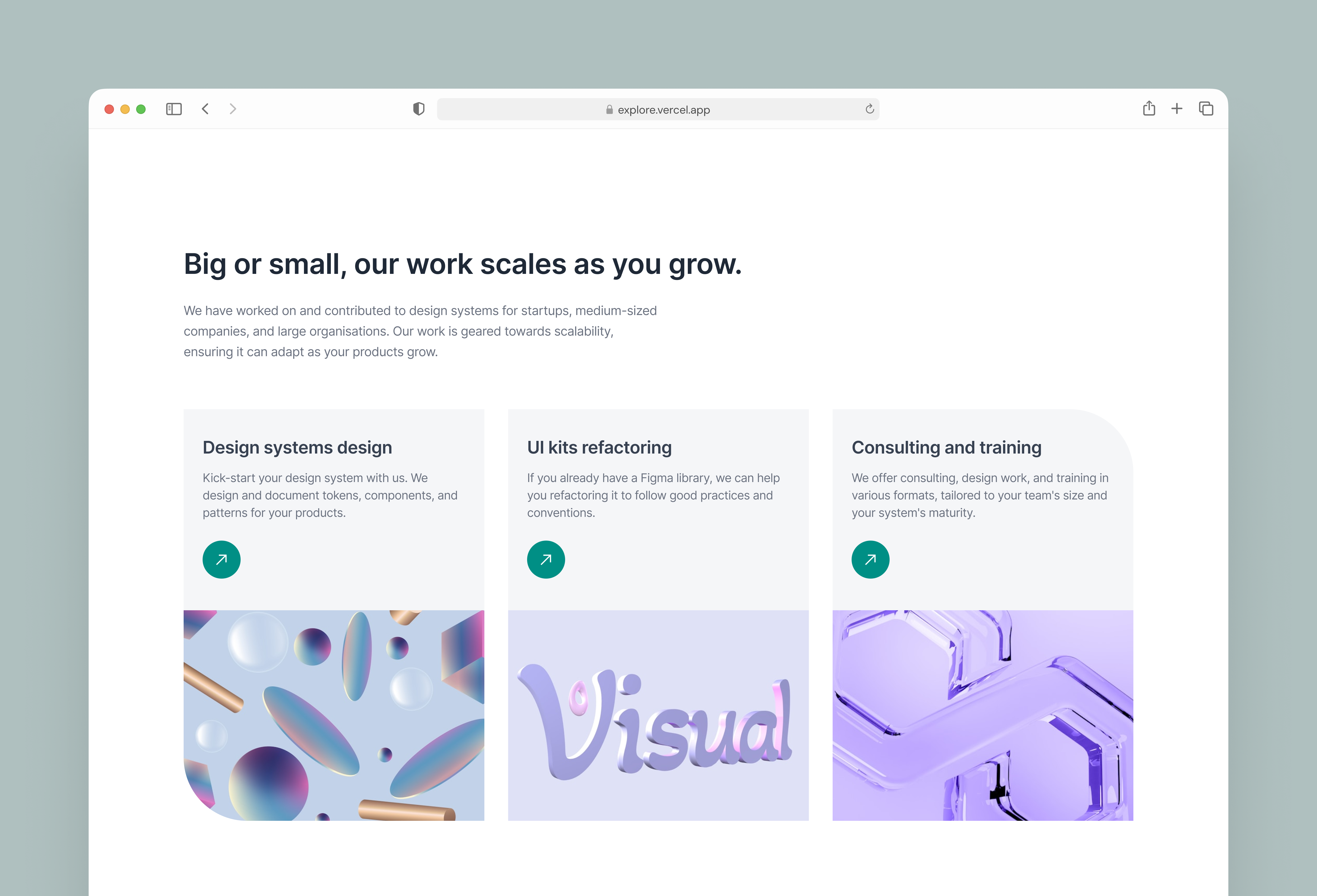Open the Design systems design service link
The image size is (1317, 896).
(x=221, y=559)
